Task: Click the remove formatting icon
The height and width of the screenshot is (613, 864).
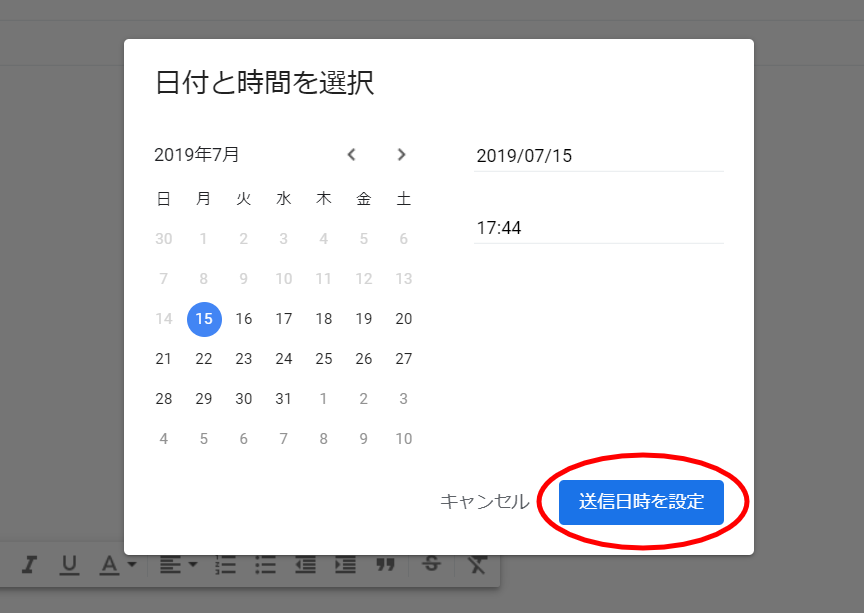Action: pos(477,565)
